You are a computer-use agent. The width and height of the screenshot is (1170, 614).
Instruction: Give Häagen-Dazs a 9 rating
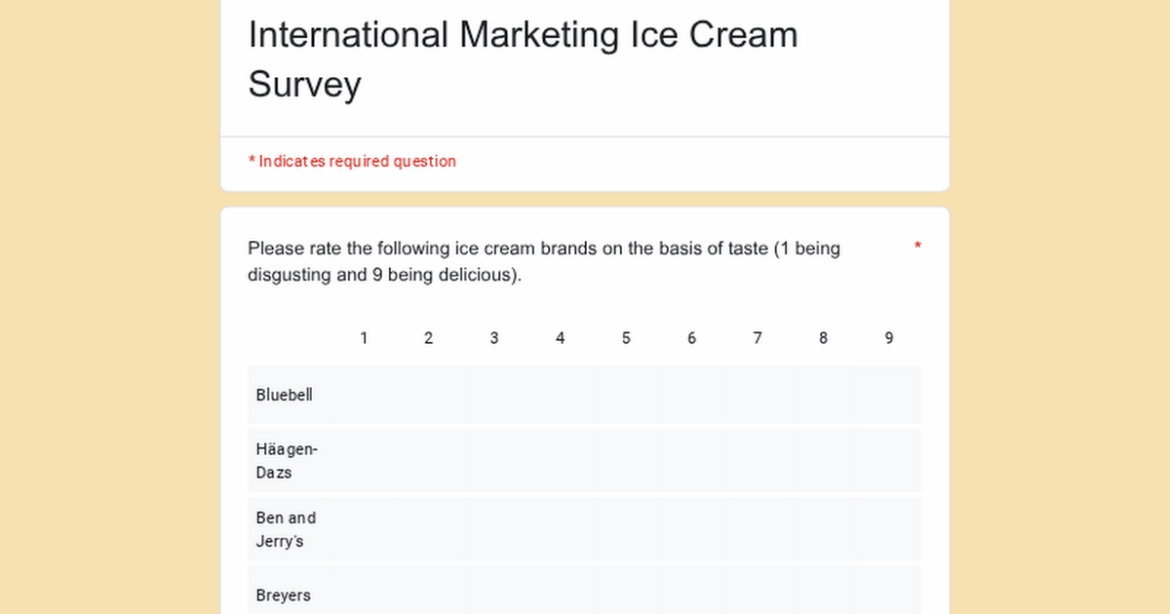[x=888, y=460]
